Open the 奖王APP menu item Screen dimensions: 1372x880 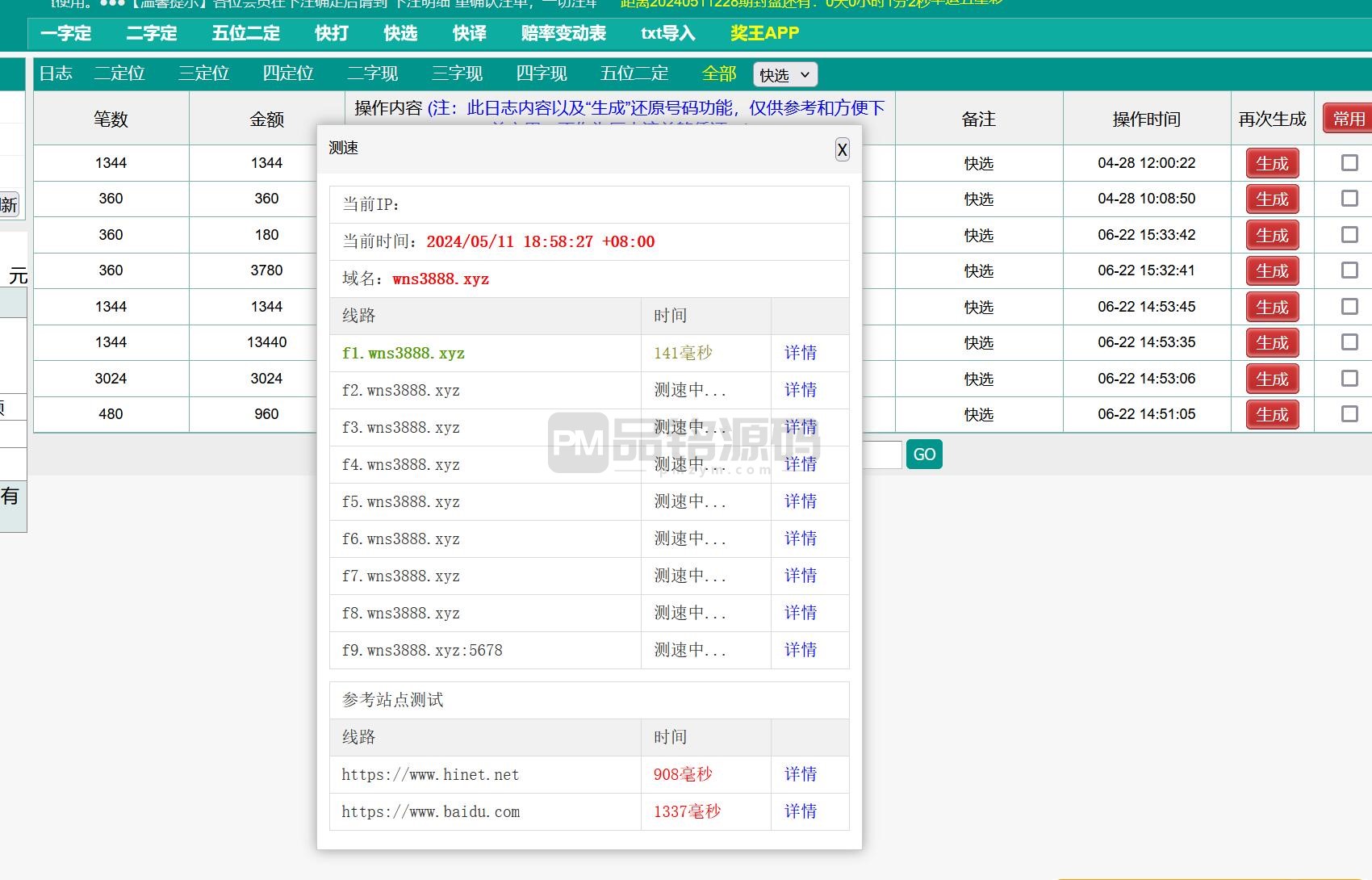(x=764, y=33)
